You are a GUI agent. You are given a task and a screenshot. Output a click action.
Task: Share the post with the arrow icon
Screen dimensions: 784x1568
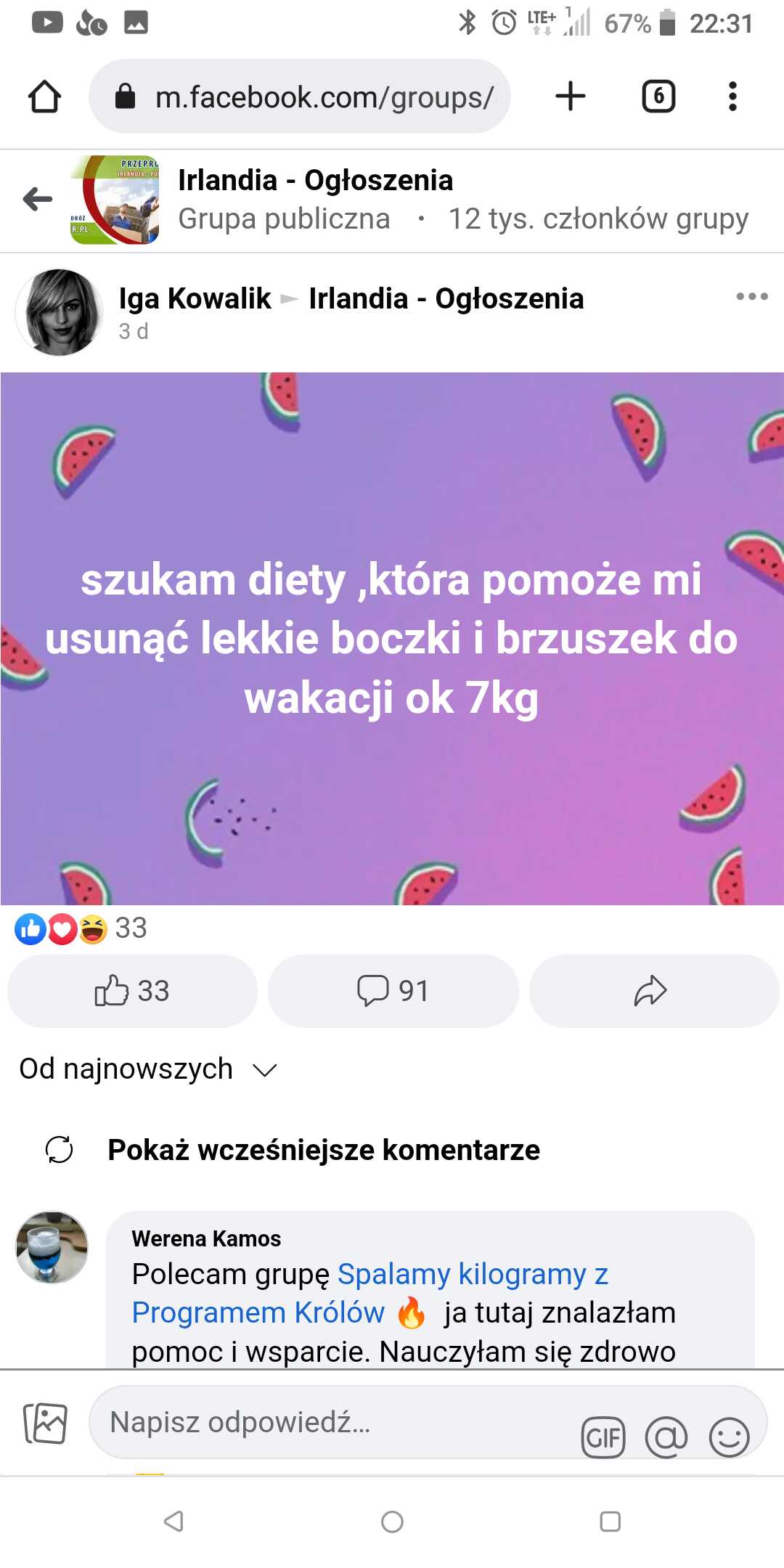pyautogui.click(x=653, y=991)
